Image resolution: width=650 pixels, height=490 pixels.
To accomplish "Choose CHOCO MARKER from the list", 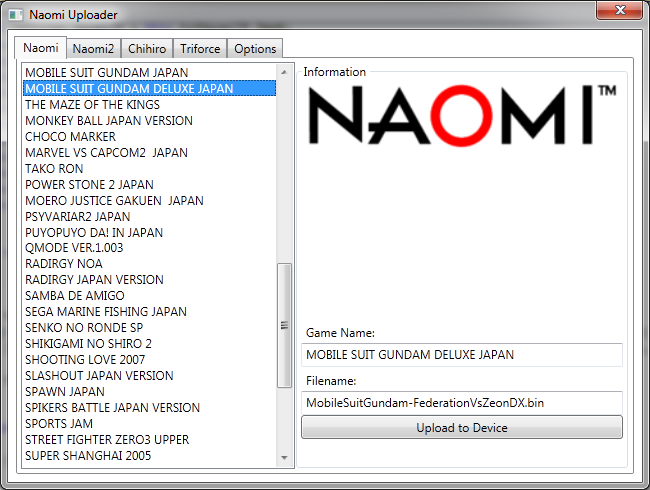I will pyautogui.click(x=149, y=136).
